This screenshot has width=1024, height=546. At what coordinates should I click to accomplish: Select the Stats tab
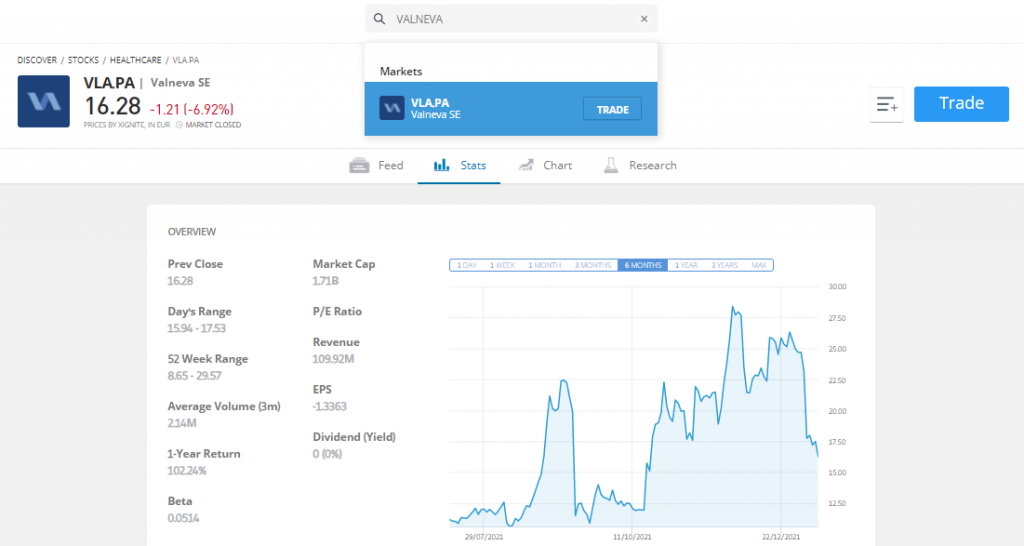(459, 166)
